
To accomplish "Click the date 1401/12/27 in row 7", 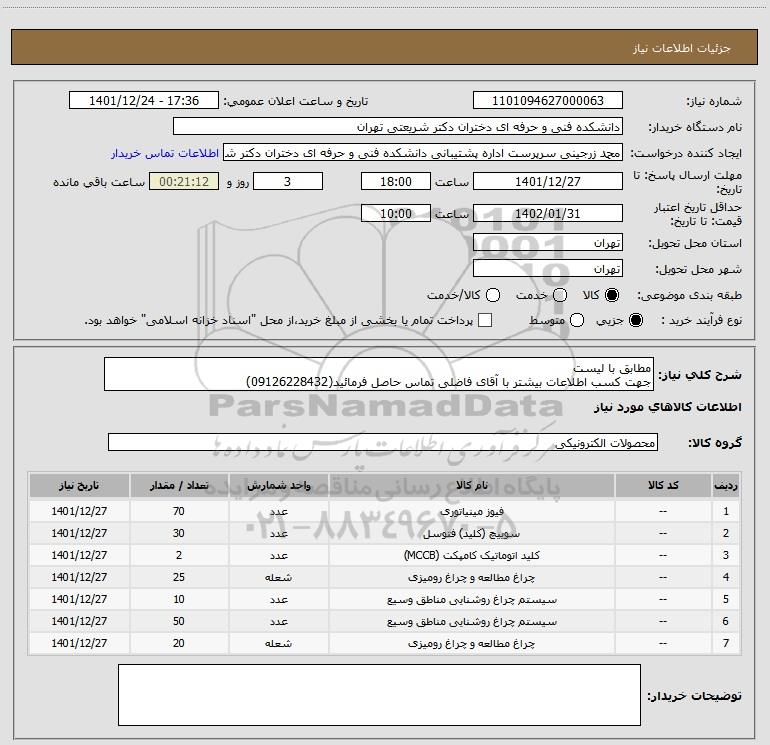I will click(79, 643).
